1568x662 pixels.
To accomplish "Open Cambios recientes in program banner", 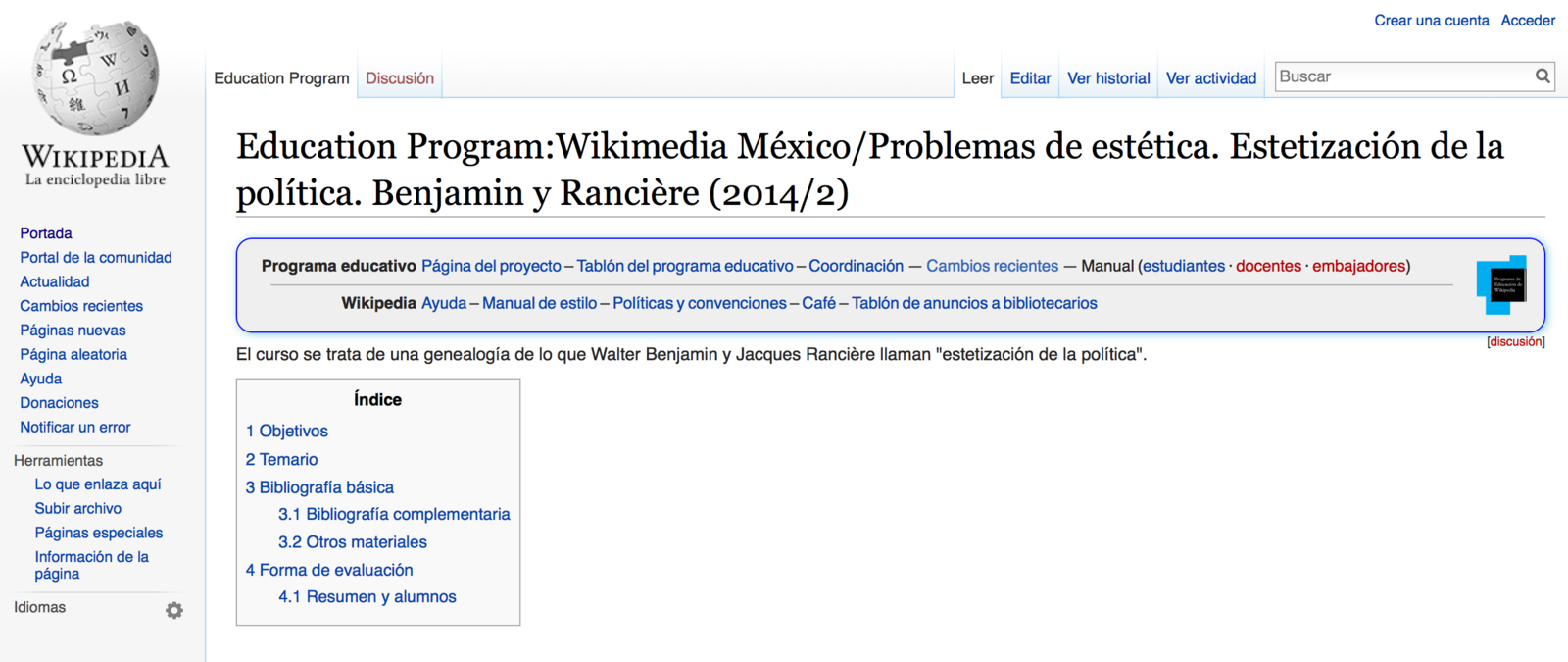I will pyautogui.click(x=993, y=266).
